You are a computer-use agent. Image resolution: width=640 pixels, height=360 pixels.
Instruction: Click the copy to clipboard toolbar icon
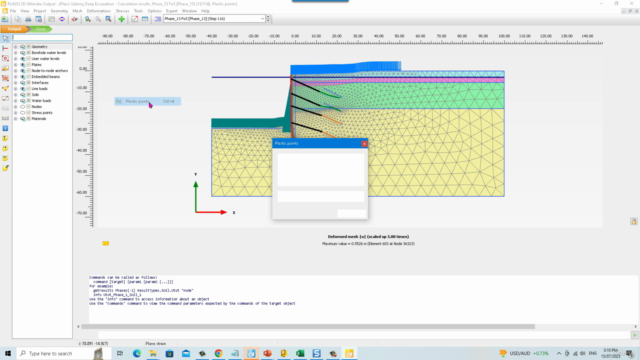click(x=18, y=19)
